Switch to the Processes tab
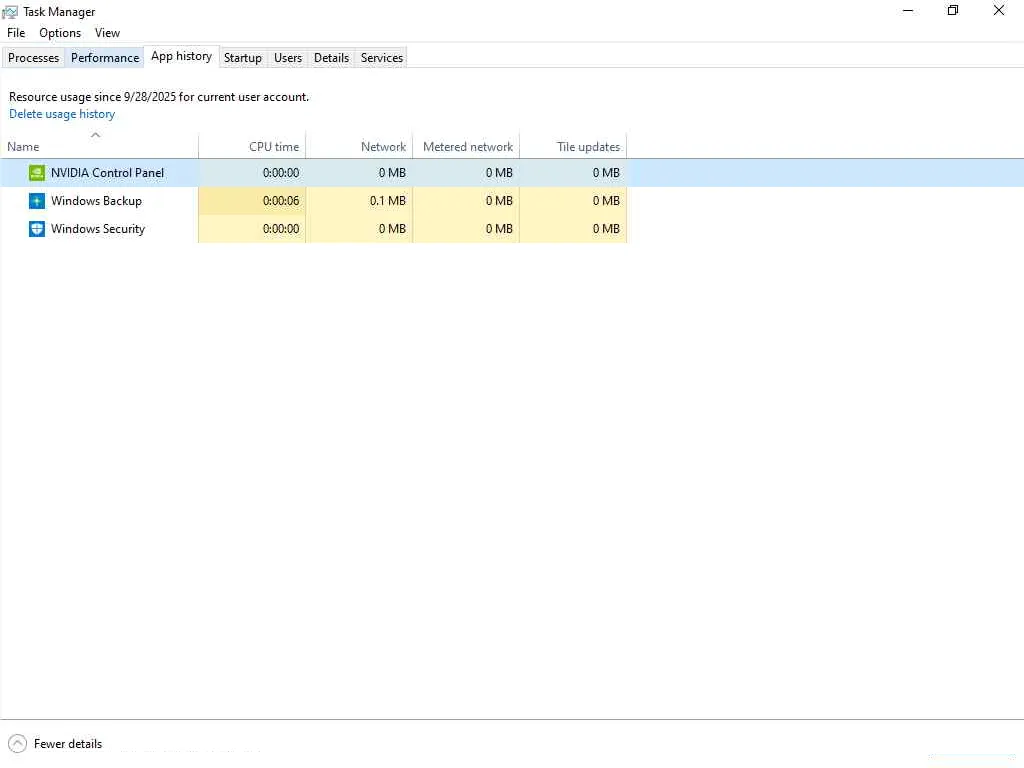The height and width of the screenshot is (768, 1024). pos(33,57)
